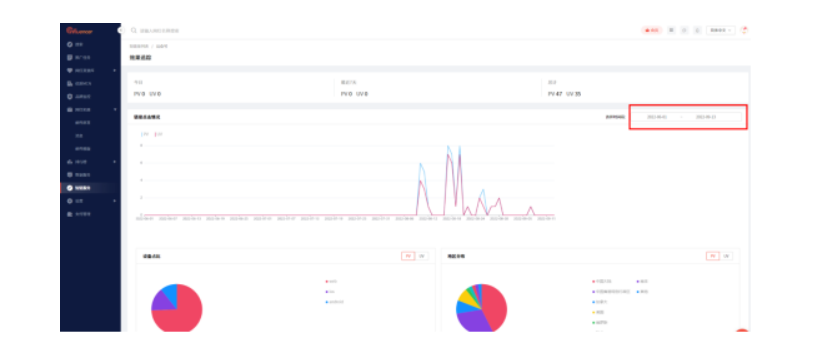Screen dimensions: 829x361
Task: Open the user avatar at top right
Action: pos(744,30)
